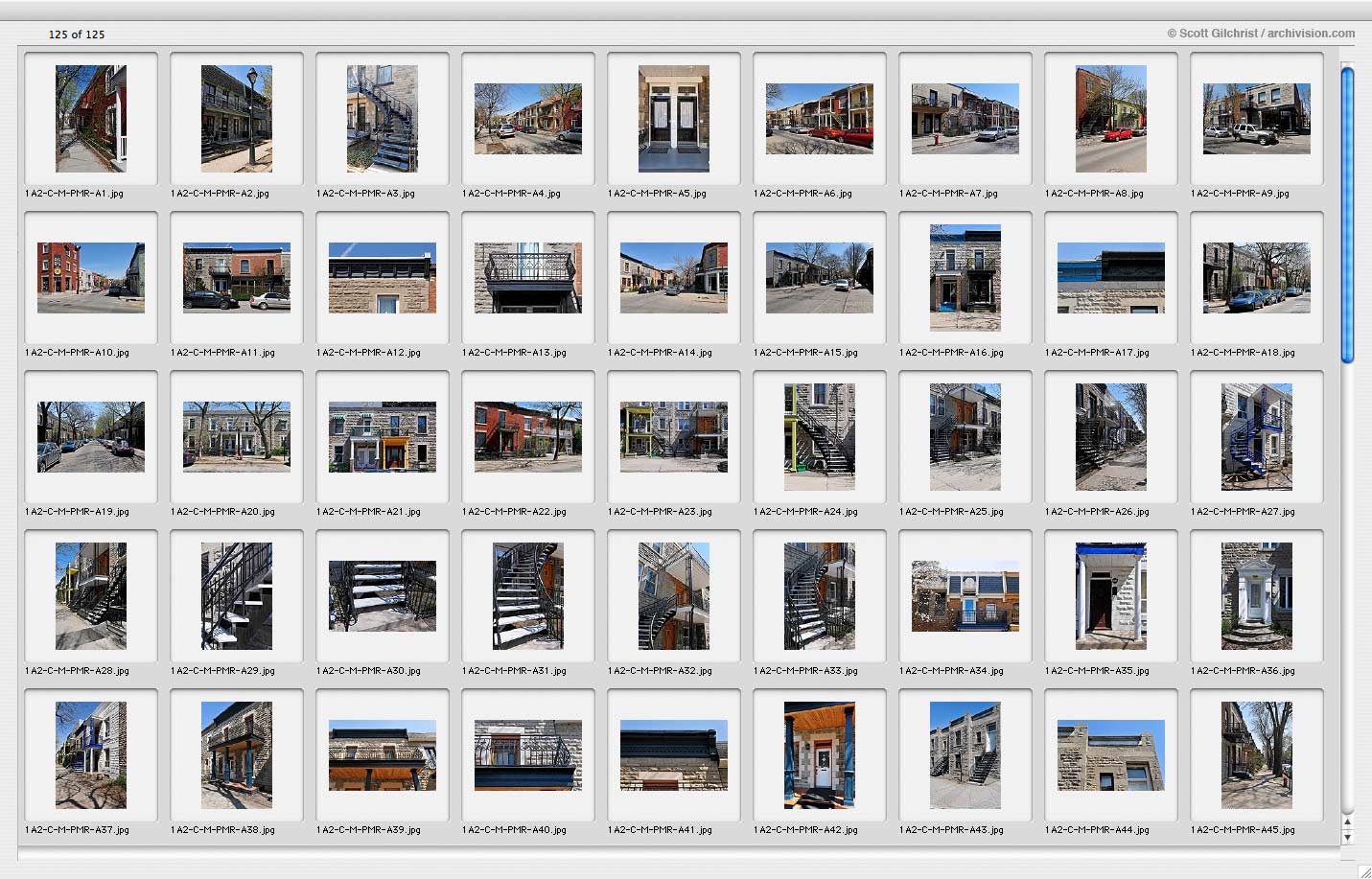The image size is (1372, 879).
Task: Select thumbnail 1A2-C-M-PMR-A14.jpg
Action: pos(674,278)
